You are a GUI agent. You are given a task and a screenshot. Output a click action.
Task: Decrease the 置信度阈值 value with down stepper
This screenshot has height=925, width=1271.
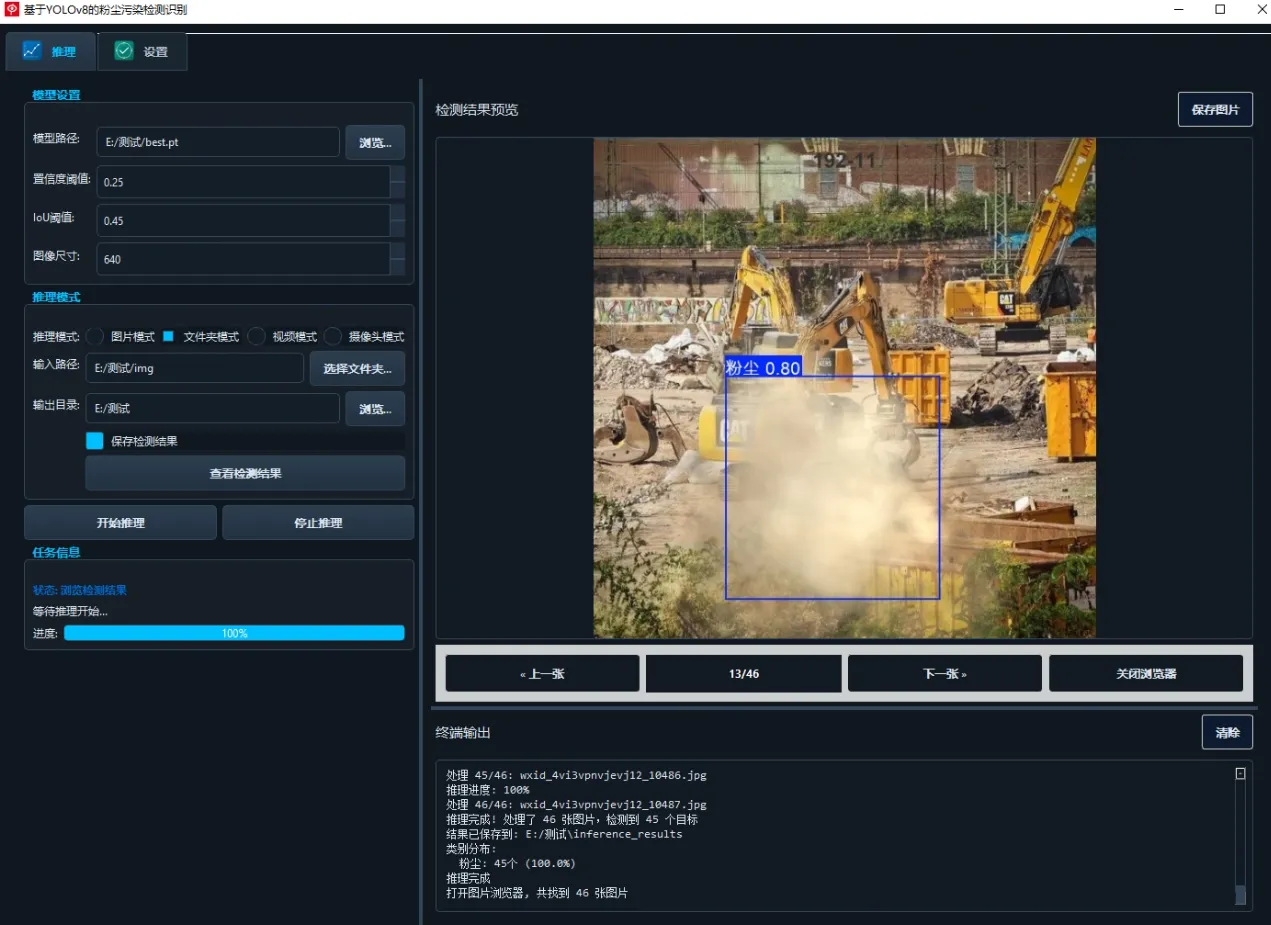(397, 190)
